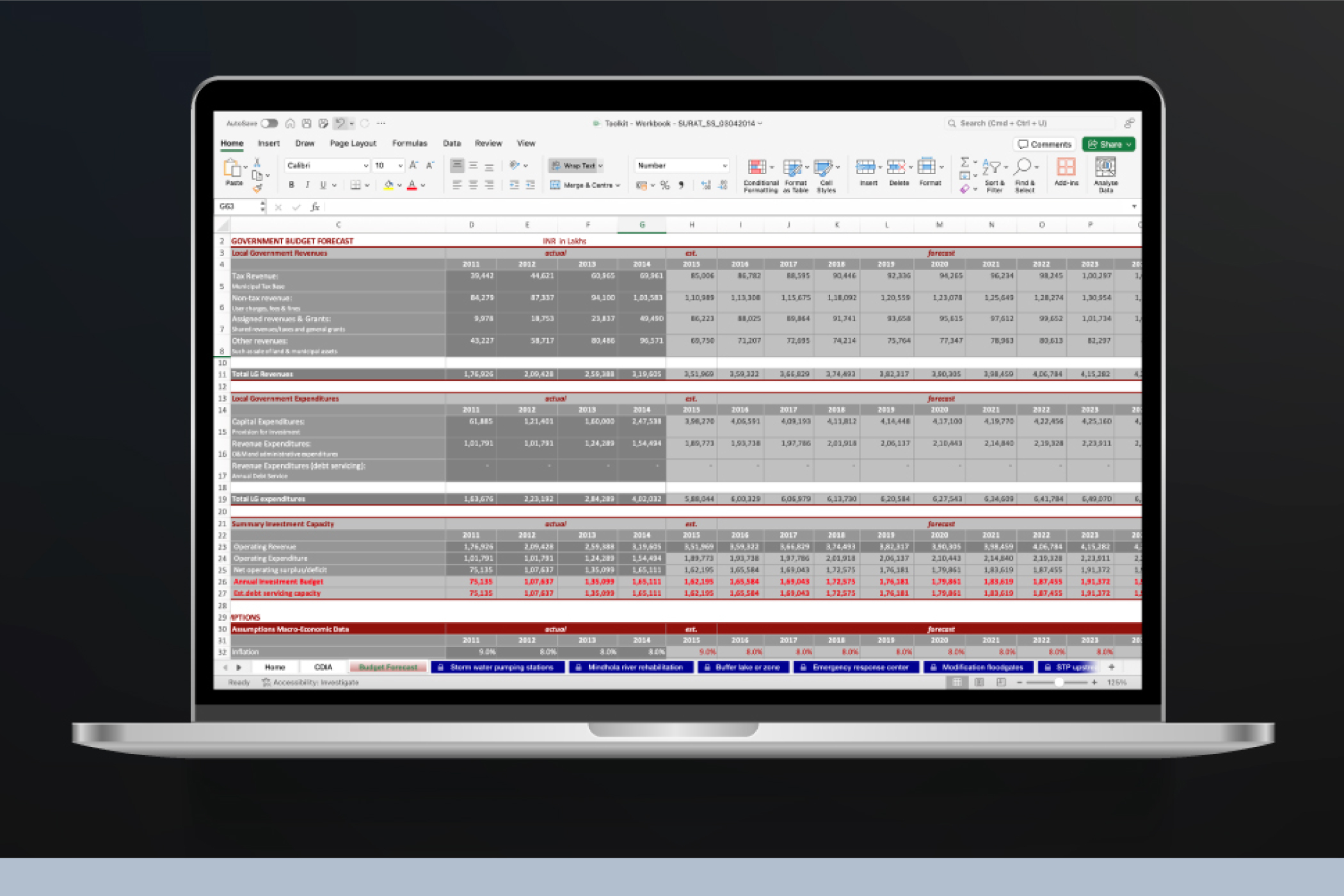
Task: Open the Undo history dropdown arrow
Action: (x=351, y=124)
